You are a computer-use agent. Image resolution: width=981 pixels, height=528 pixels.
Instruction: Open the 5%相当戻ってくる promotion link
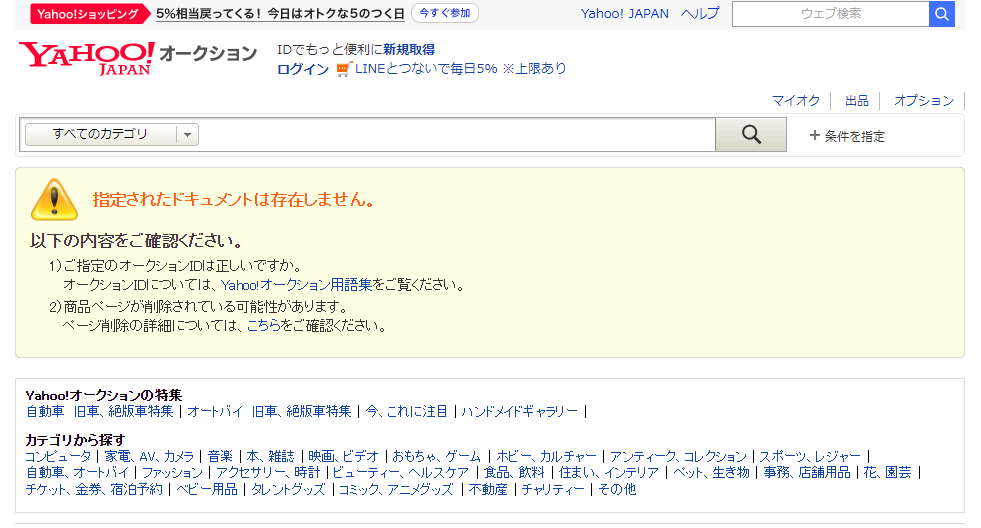[x=280, y=14]
